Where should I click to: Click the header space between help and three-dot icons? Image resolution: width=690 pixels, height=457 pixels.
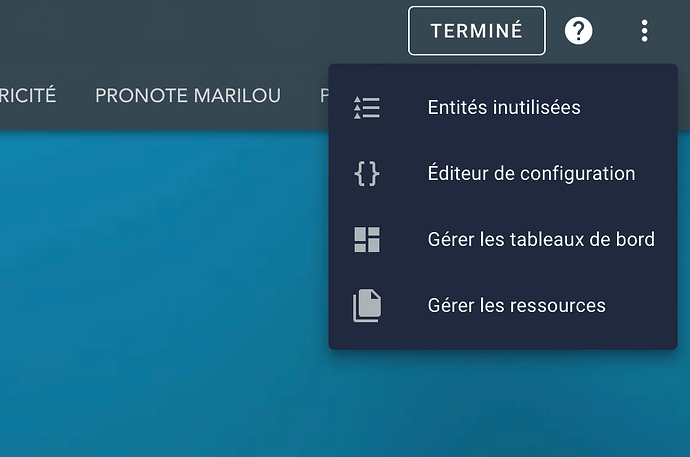(x=616, y=31)
